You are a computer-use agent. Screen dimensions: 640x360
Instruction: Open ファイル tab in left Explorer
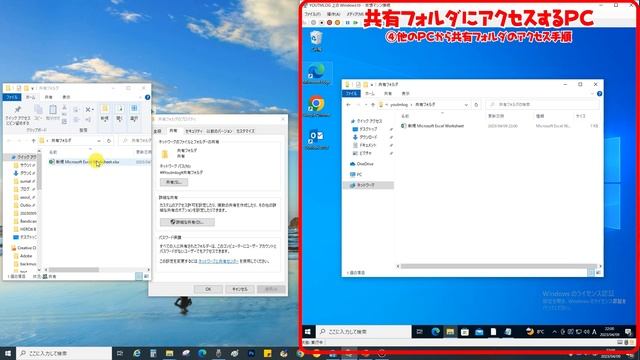[12, 97]
